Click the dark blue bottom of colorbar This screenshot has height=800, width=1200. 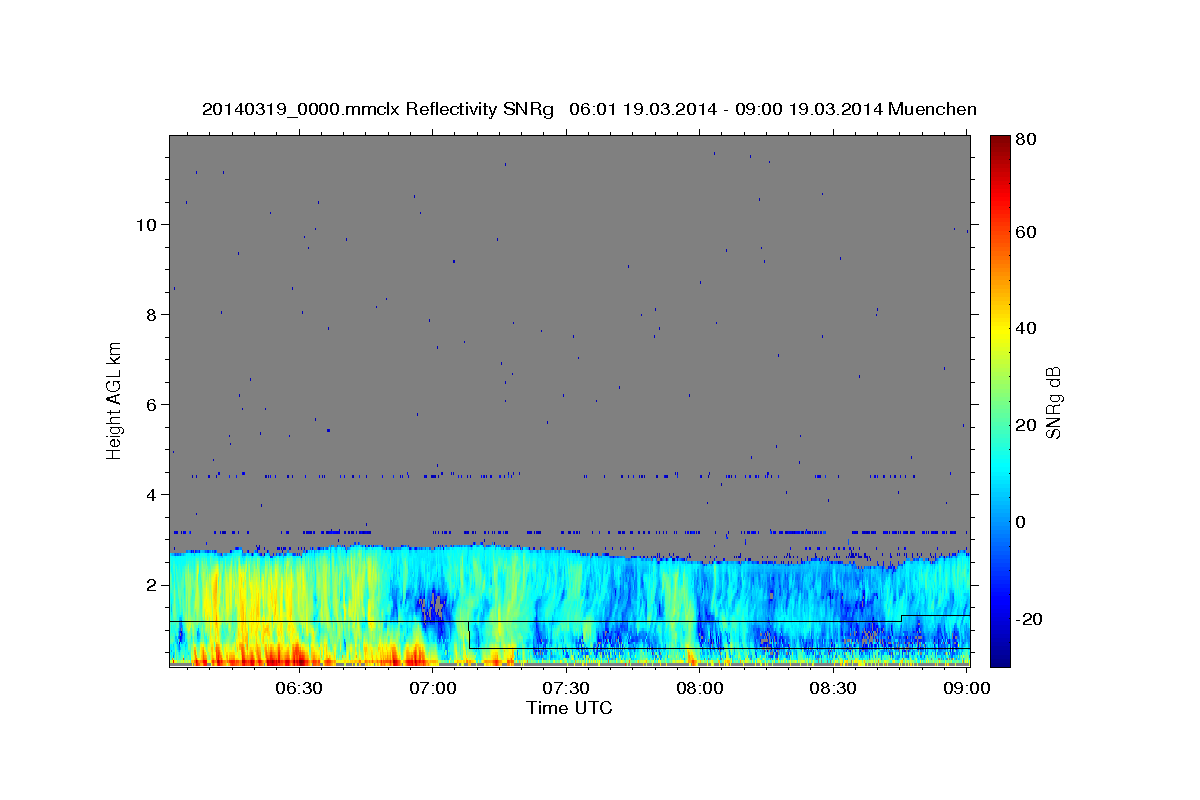tap(1000, 655)
